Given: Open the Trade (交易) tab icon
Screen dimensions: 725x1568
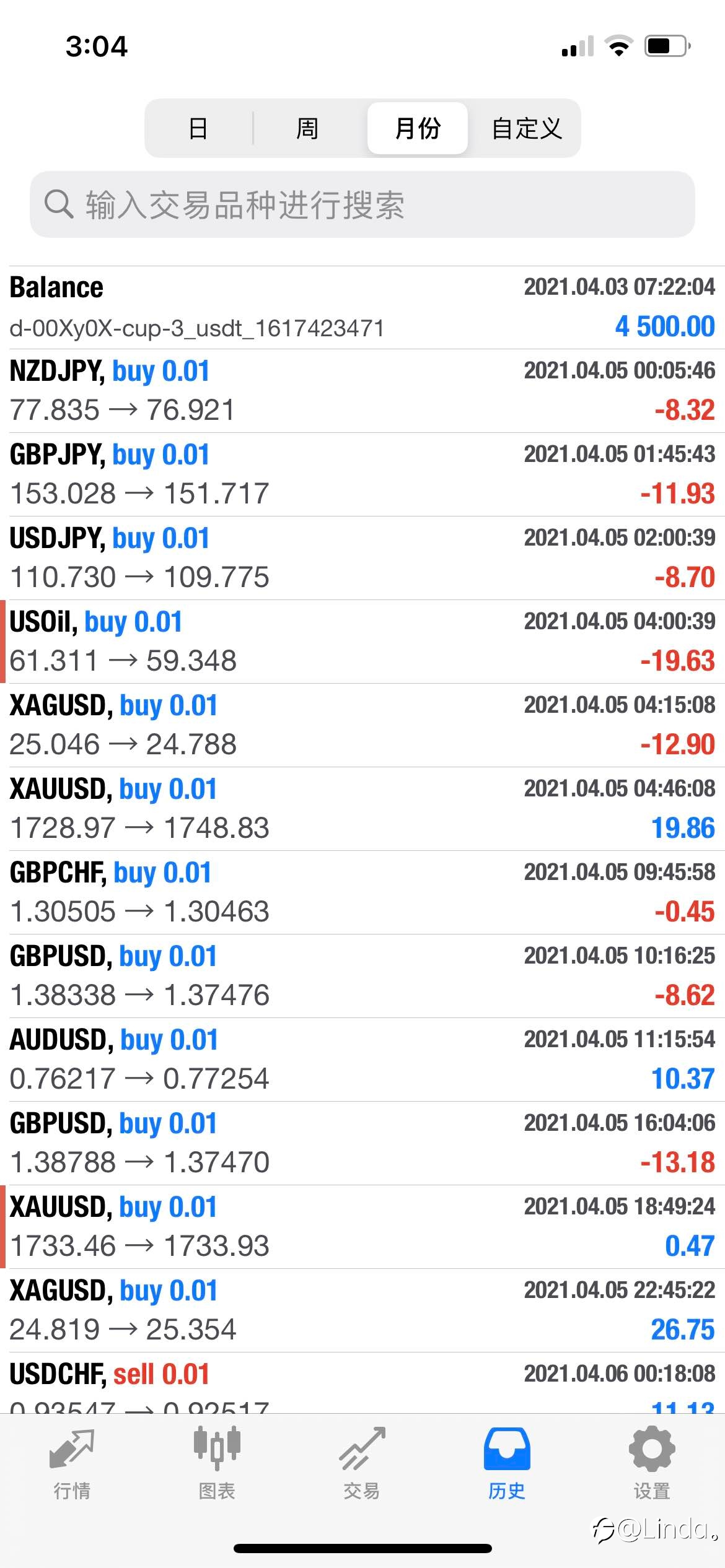Looking at the screenshot, I should pyautogui.click(x=362, y=1448).
